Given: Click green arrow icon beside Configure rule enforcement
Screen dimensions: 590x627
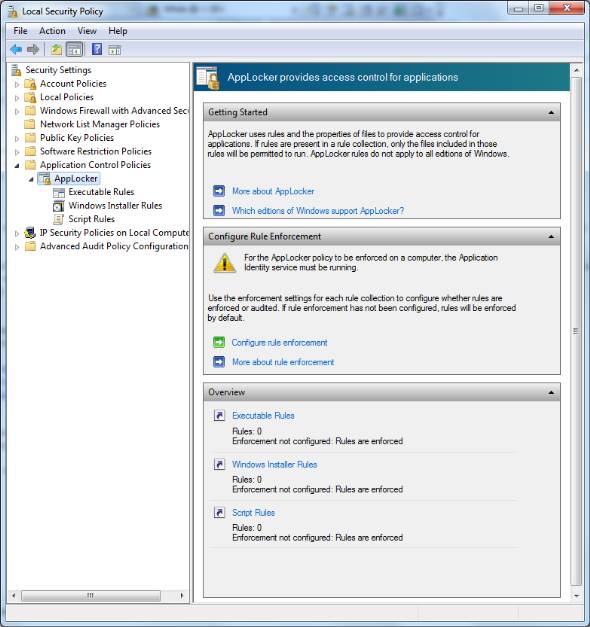Looking at the screenshot, I should (x=219, y=342).
